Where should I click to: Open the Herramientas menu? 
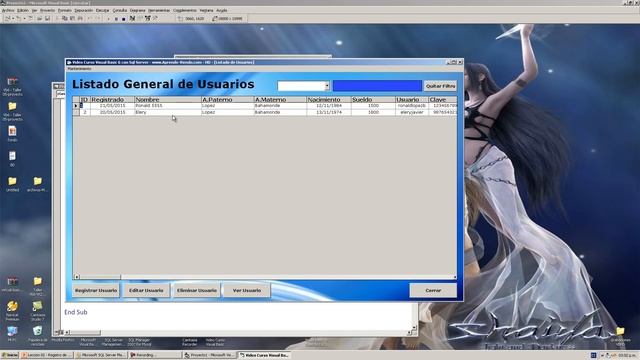159,10
